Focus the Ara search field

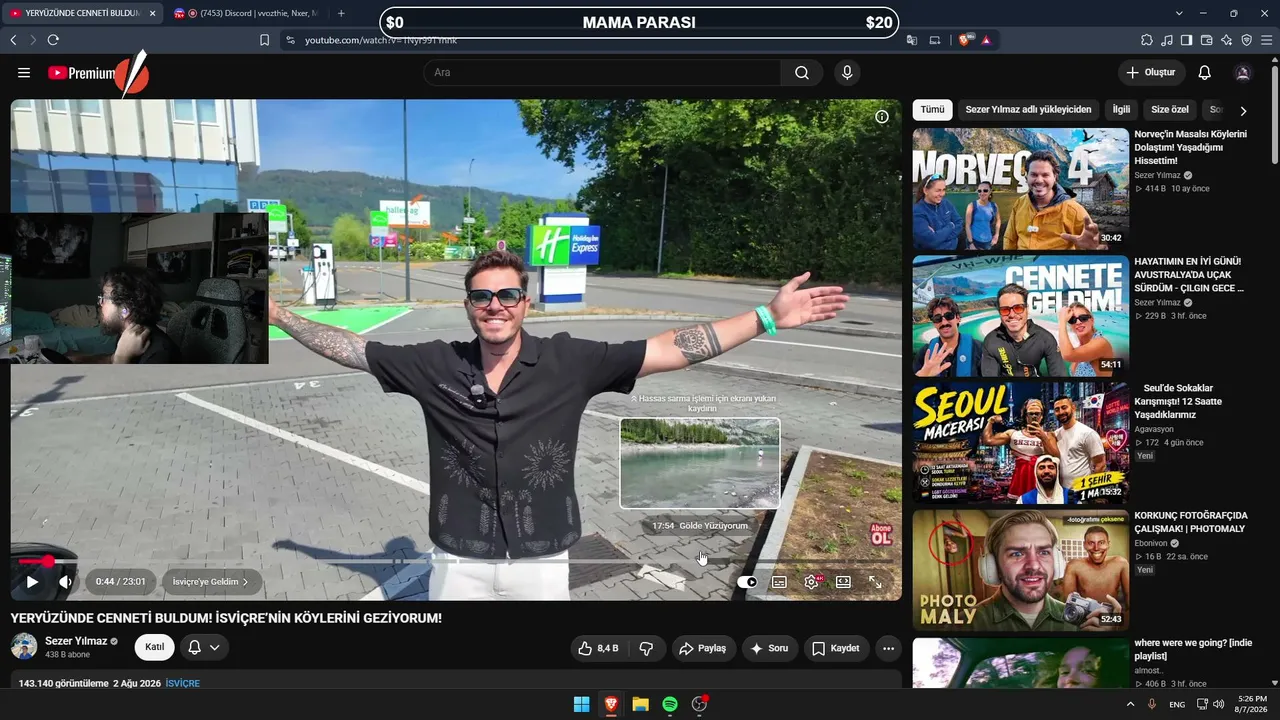coord(602,73)
